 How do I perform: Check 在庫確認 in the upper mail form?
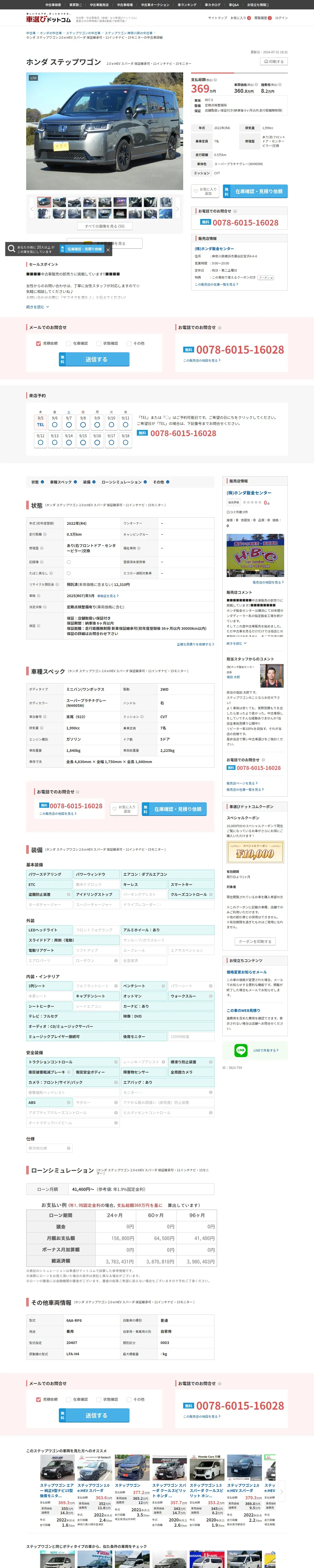(68, 343)
